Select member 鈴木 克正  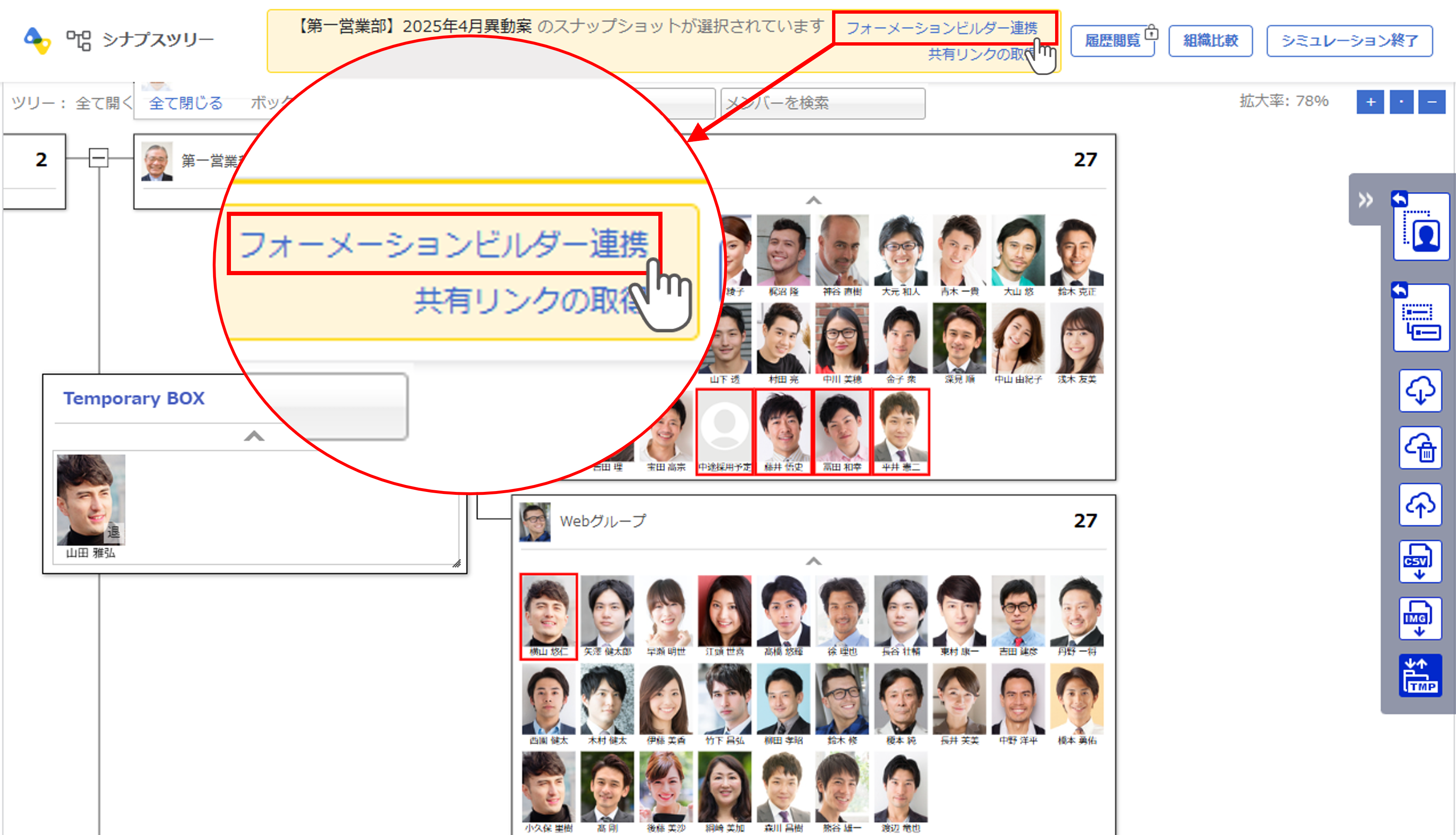click(1077, 256)
